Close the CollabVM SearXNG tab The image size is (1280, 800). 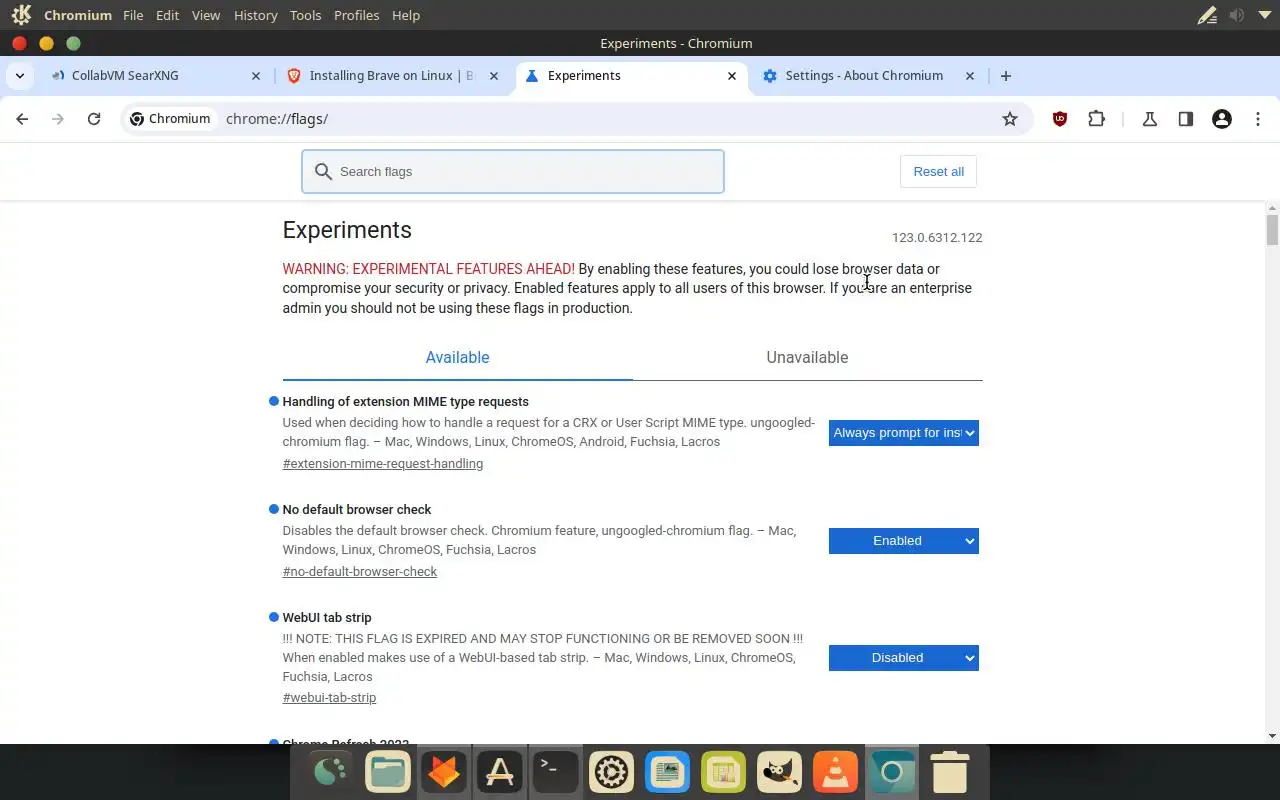pos(256,76)
